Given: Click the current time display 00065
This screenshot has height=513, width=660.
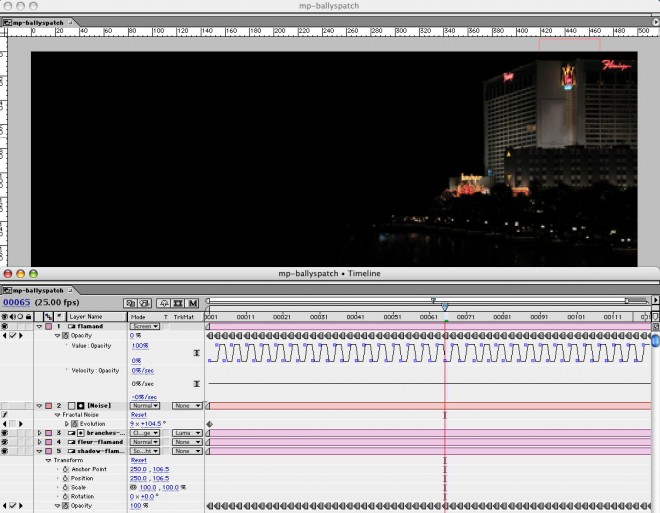Looking at the screenshot, I should click(18, 302).
